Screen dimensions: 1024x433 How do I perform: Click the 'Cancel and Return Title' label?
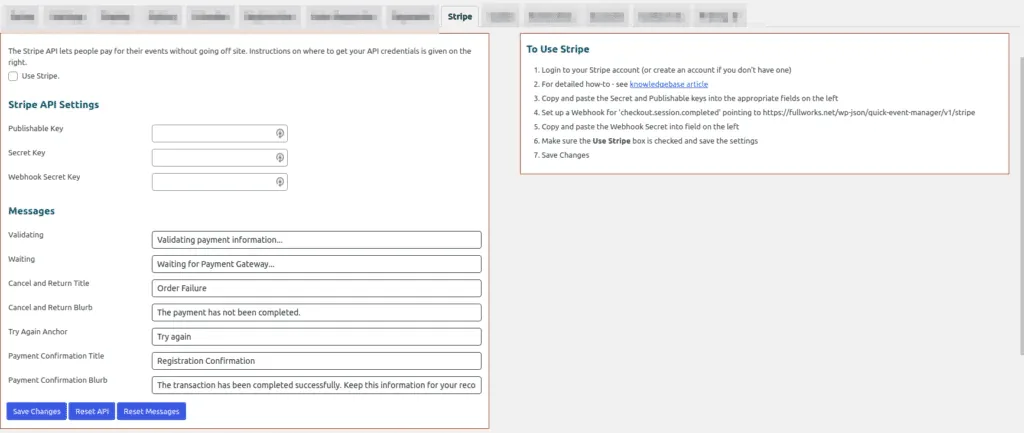click(49, 283)
